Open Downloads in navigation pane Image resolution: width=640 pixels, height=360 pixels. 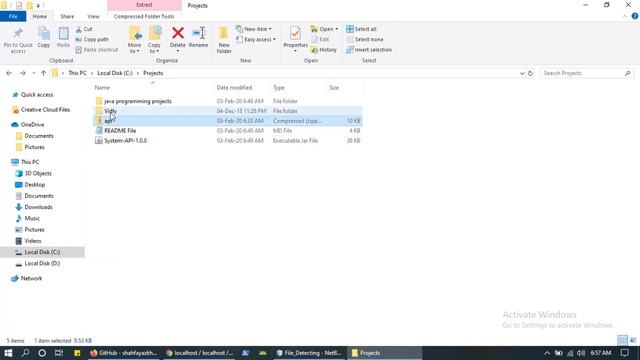(38, 207)
